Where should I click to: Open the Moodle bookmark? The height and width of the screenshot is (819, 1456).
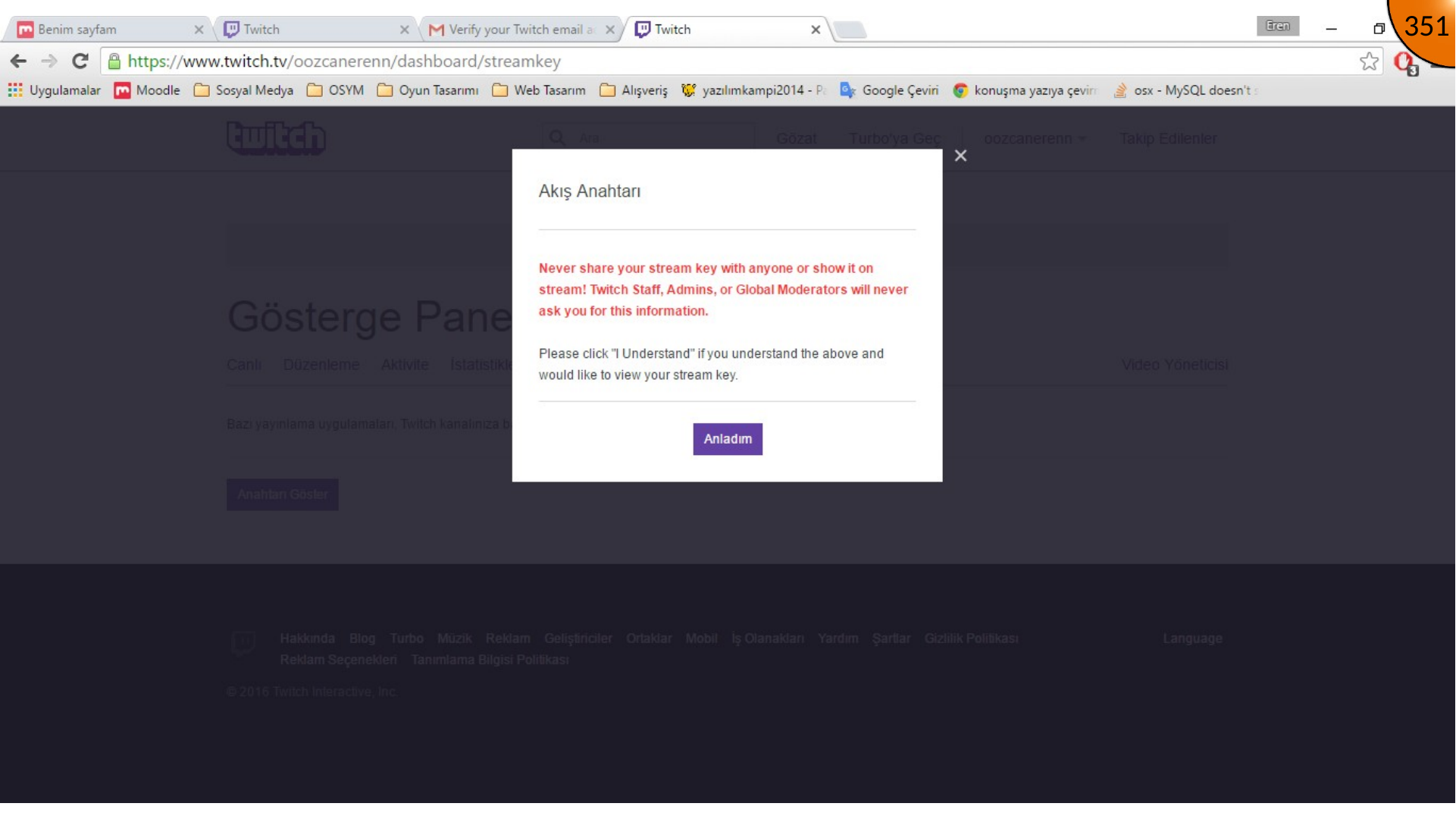click(x=147, y=90)
